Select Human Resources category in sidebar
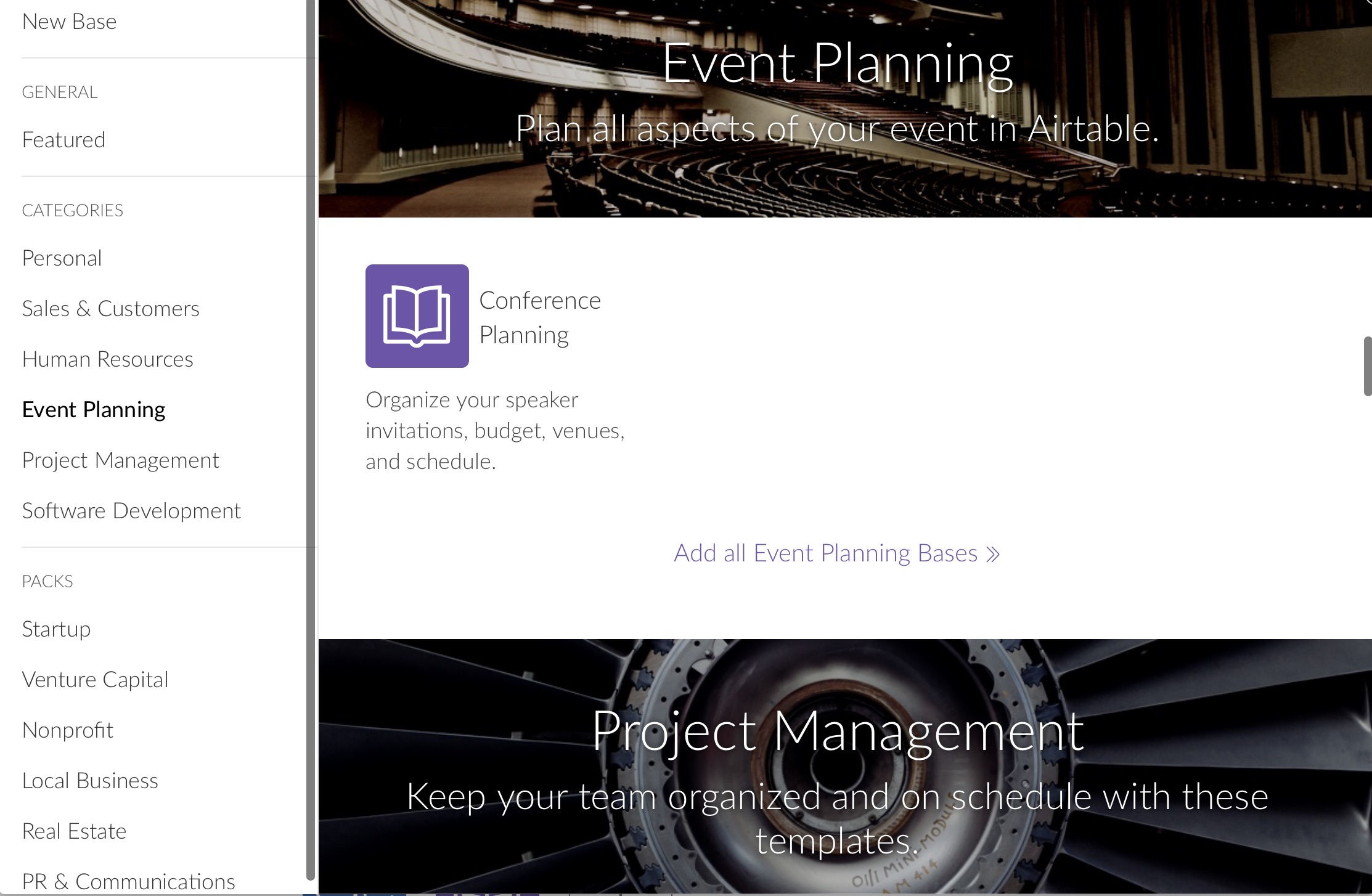Viewport: 1372px width, 896px height. coord(108,358)
